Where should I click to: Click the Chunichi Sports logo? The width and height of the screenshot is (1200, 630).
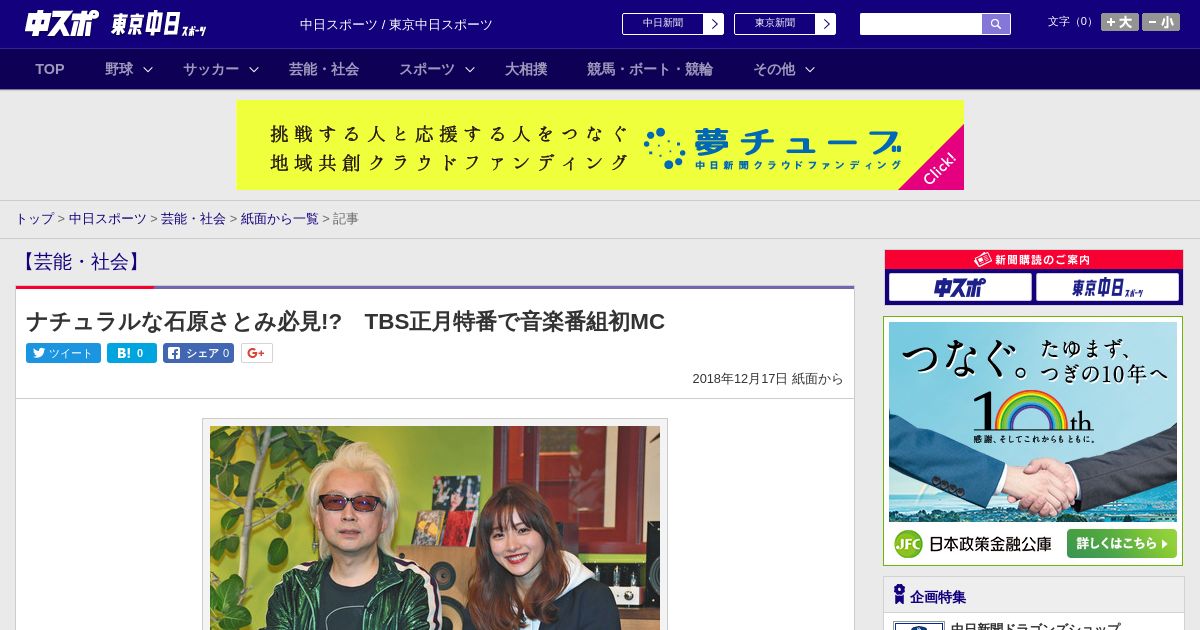point(62,23)
